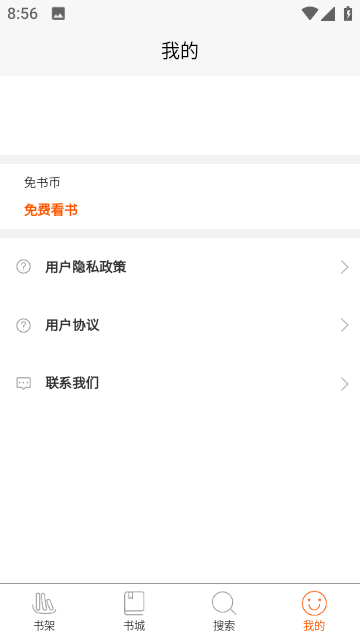
Task: Open the 联系我们 text entry
Action: pyautogui.click(x=72, y=383)
